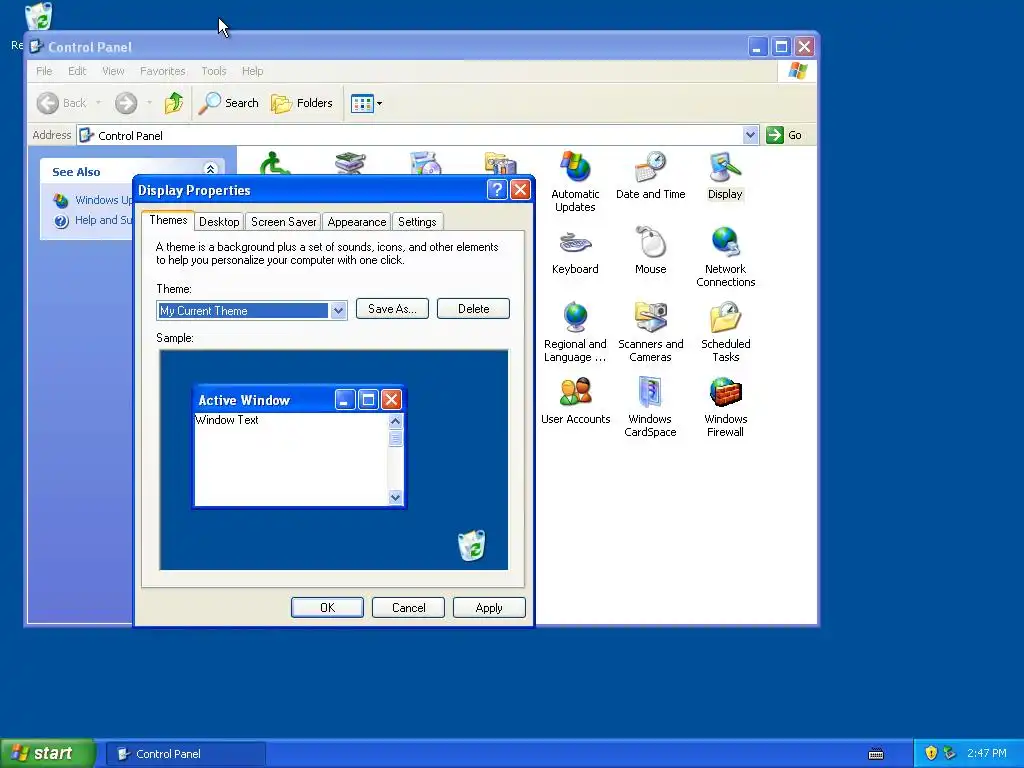This screenshot has height=768, width=1024.
Task: Open the Back button history dropdown arrow
Action: (x=99, y=103)
